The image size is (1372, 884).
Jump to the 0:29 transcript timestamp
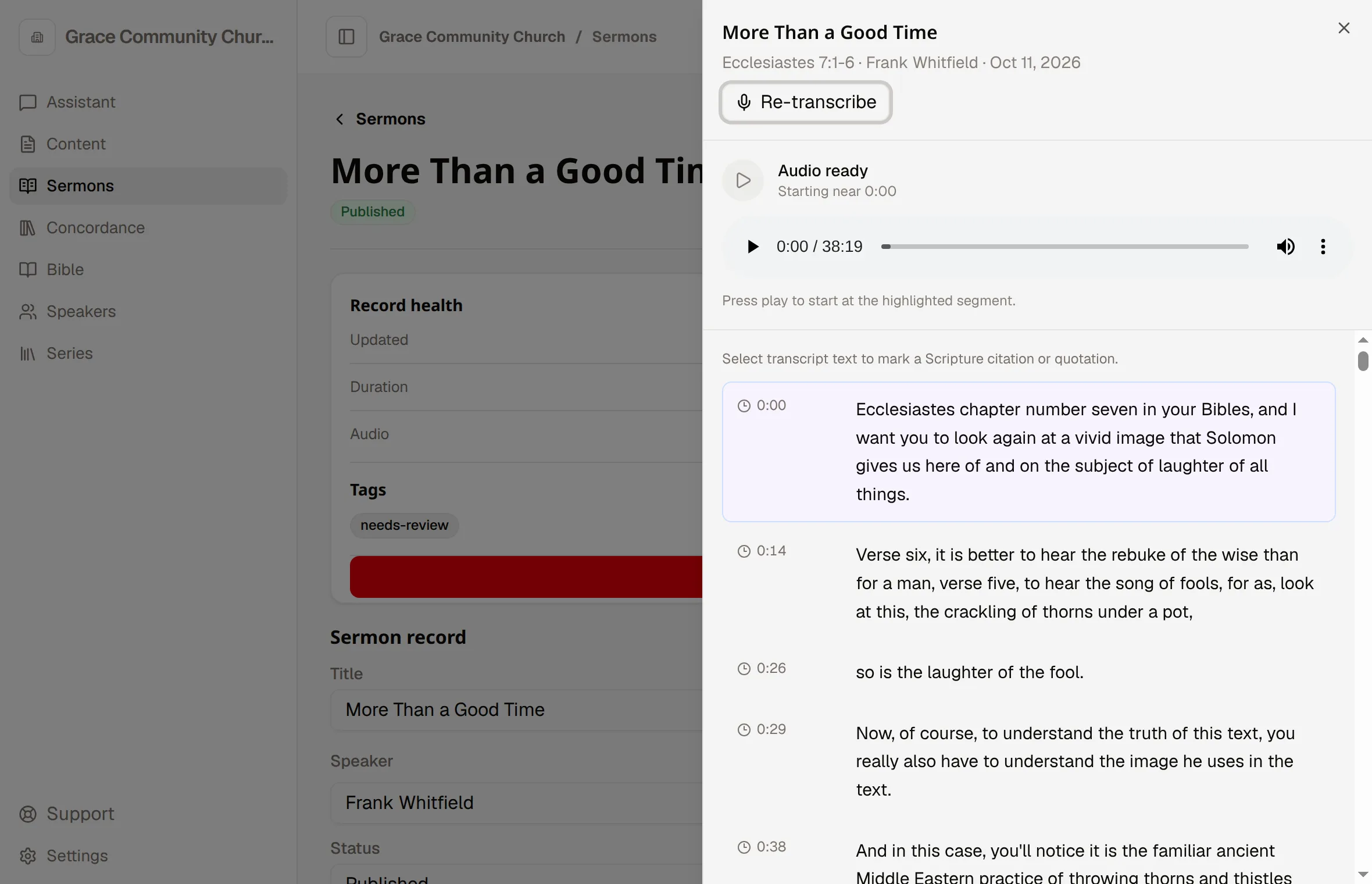coord(762,729)
